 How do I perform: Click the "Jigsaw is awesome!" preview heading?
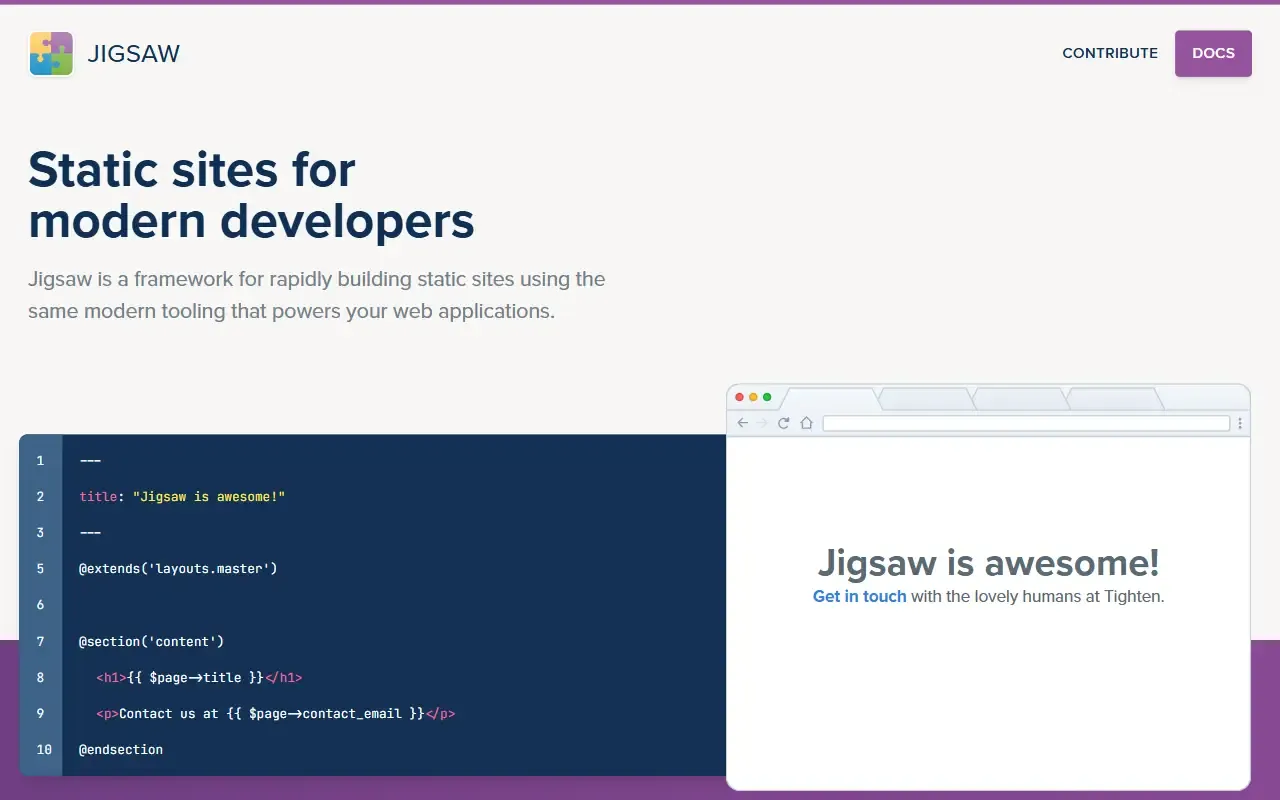pos(989,562)
